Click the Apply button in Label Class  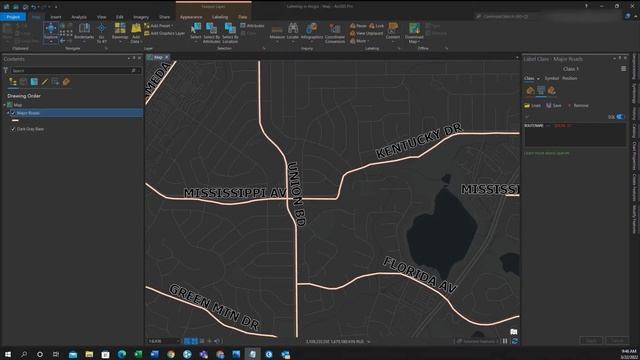pyautogui.click(x=591, y=340)
